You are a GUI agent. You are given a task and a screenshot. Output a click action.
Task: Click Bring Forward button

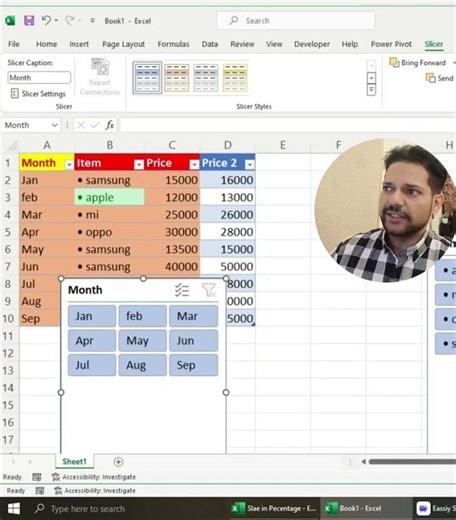pyautogui.click(x=417, y=63)
